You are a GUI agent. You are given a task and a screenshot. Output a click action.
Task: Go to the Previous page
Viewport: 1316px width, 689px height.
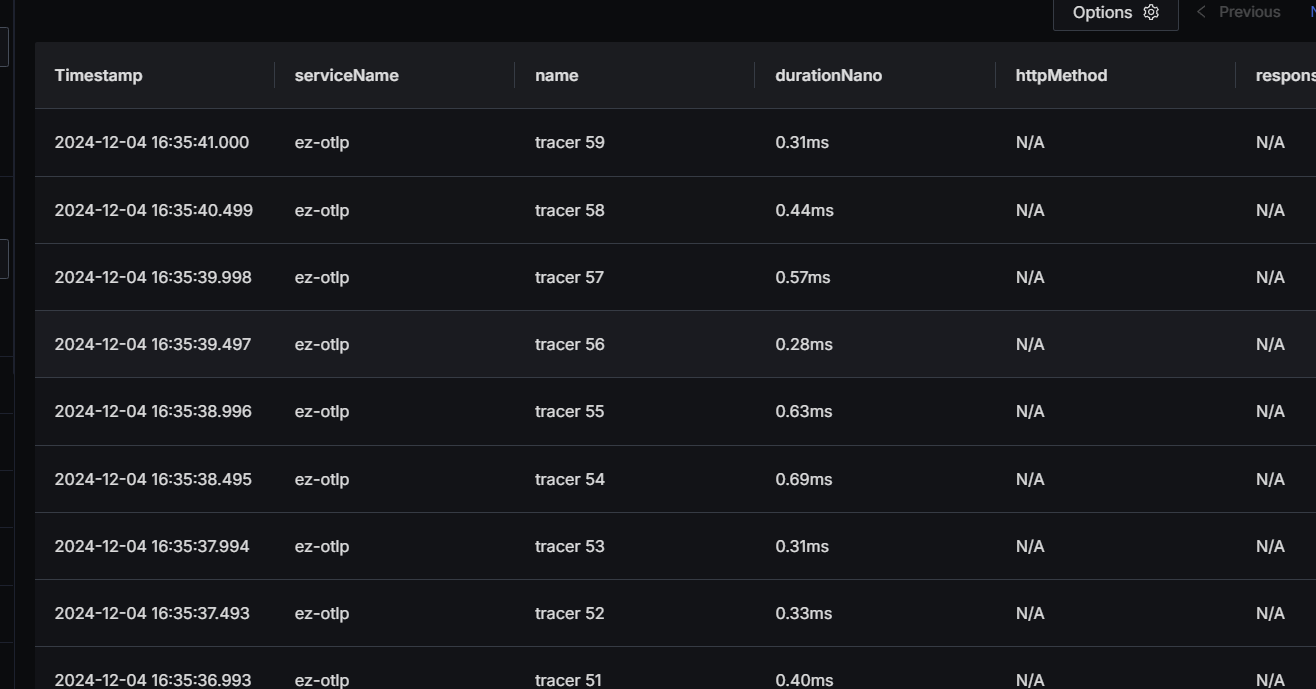point(1238,12)
